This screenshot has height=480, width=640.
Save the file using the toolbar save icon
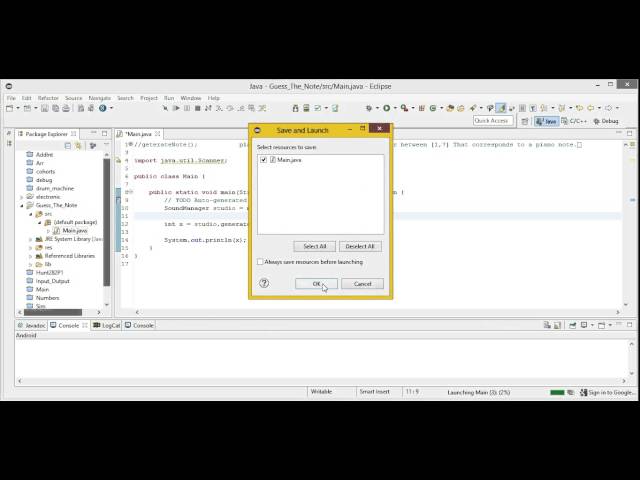tap(44, 108)
